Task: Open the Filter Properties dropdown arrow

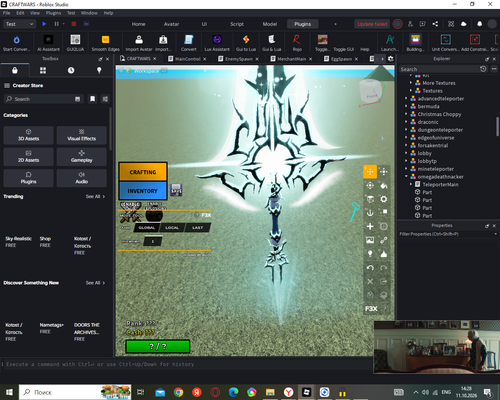Action: point(495,234)
